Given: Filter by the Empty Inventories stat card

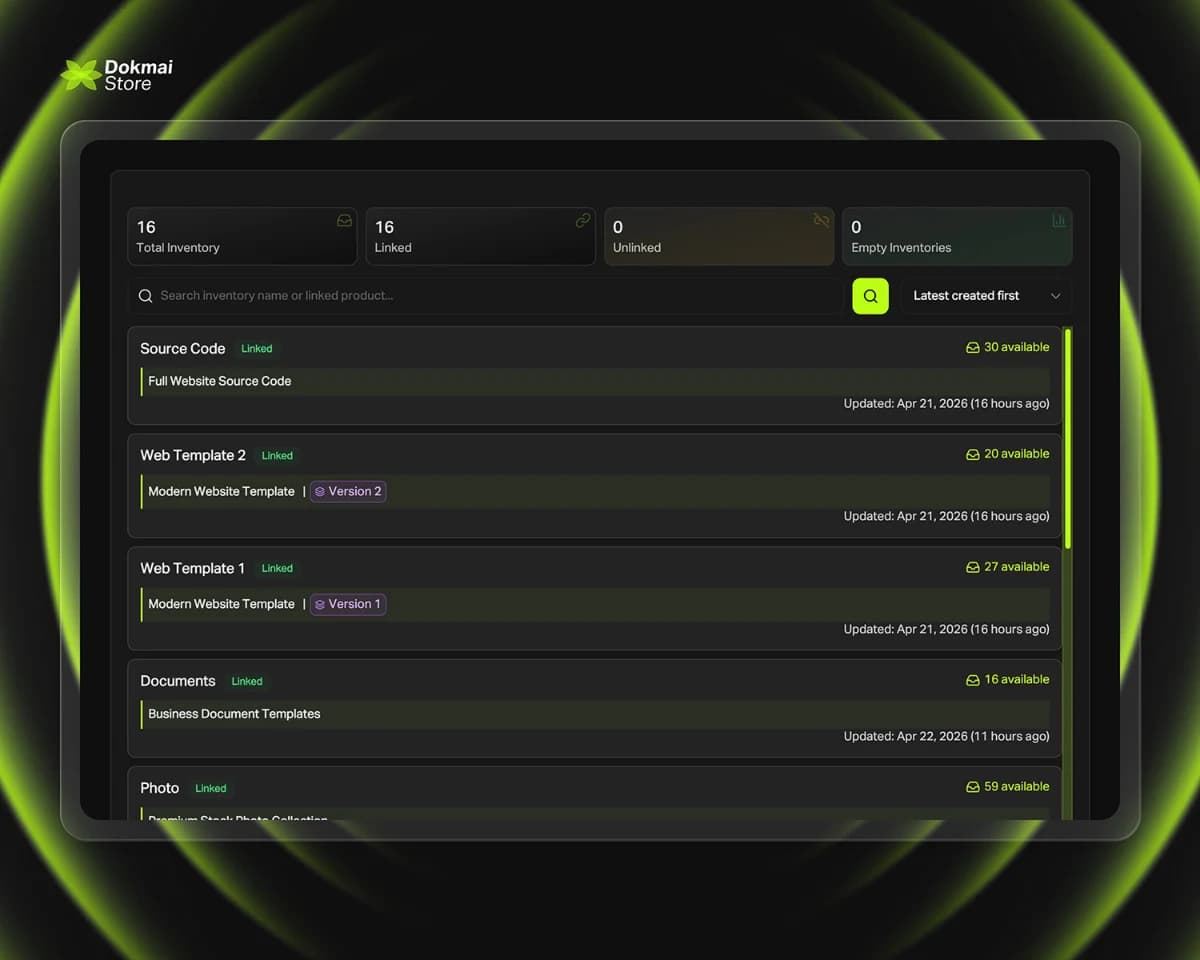Looking at the screenshot, I should (x=956, y=237).
